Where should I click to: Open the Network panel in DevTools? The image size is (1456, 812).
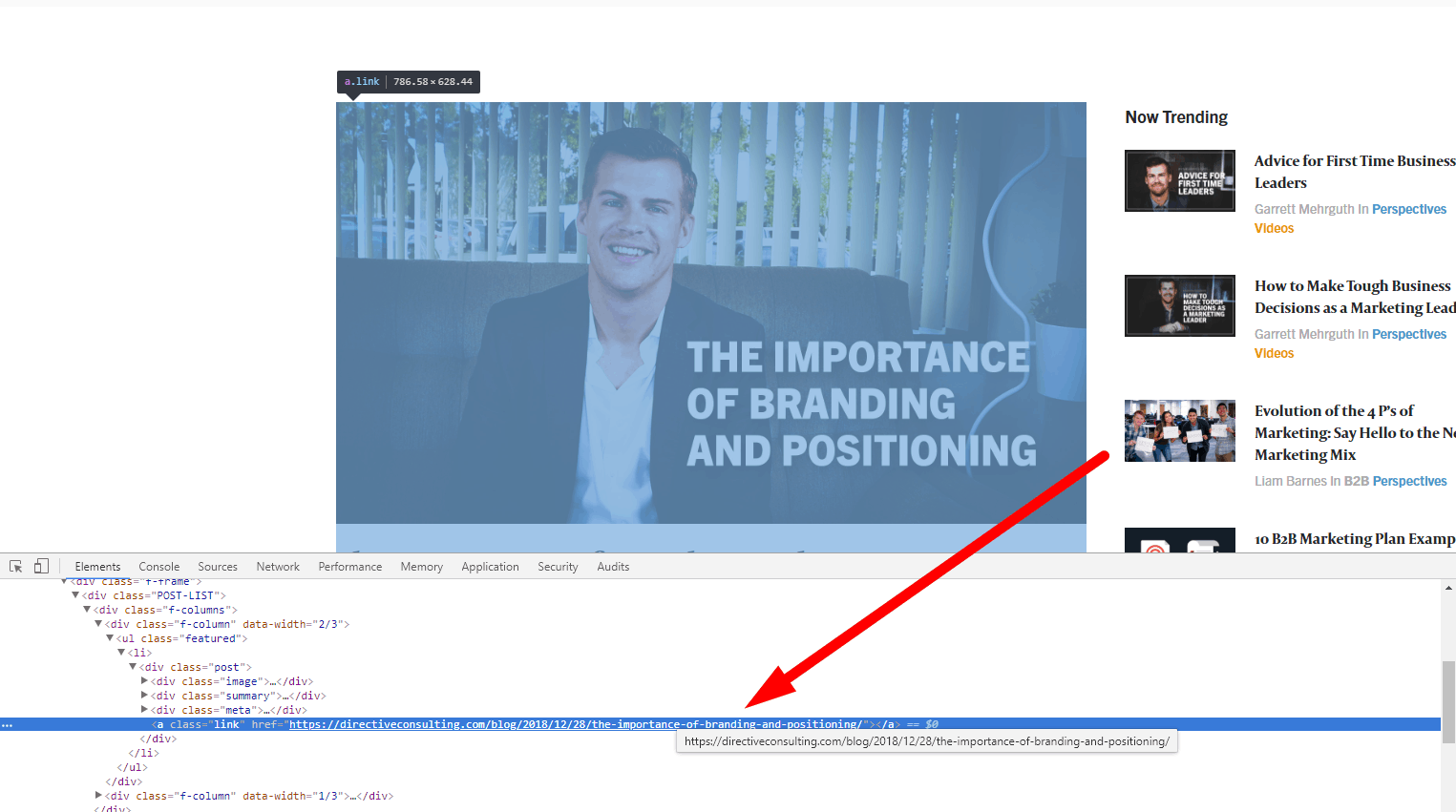[277, 566]
